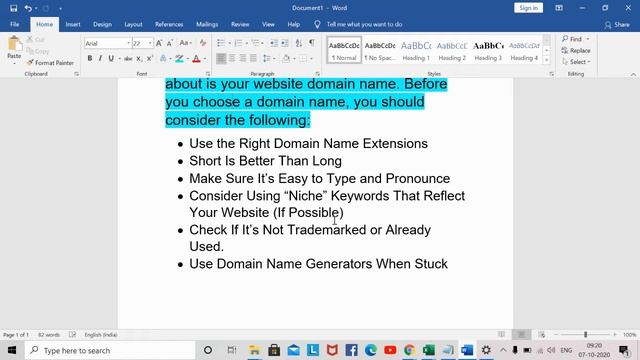Undo the last action
Viewport: 640px width, 360px height.
(x=28, y=8)
